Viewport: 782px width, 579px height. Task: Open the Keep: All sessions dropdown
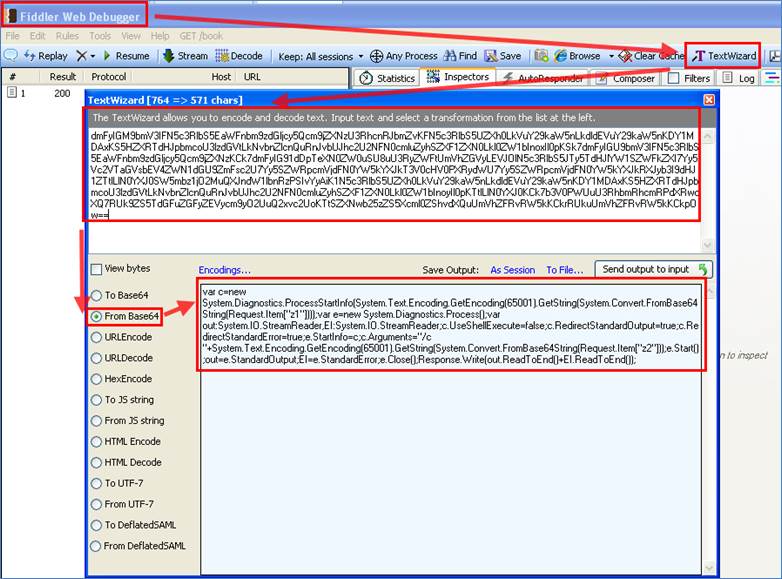pos(321,56)
